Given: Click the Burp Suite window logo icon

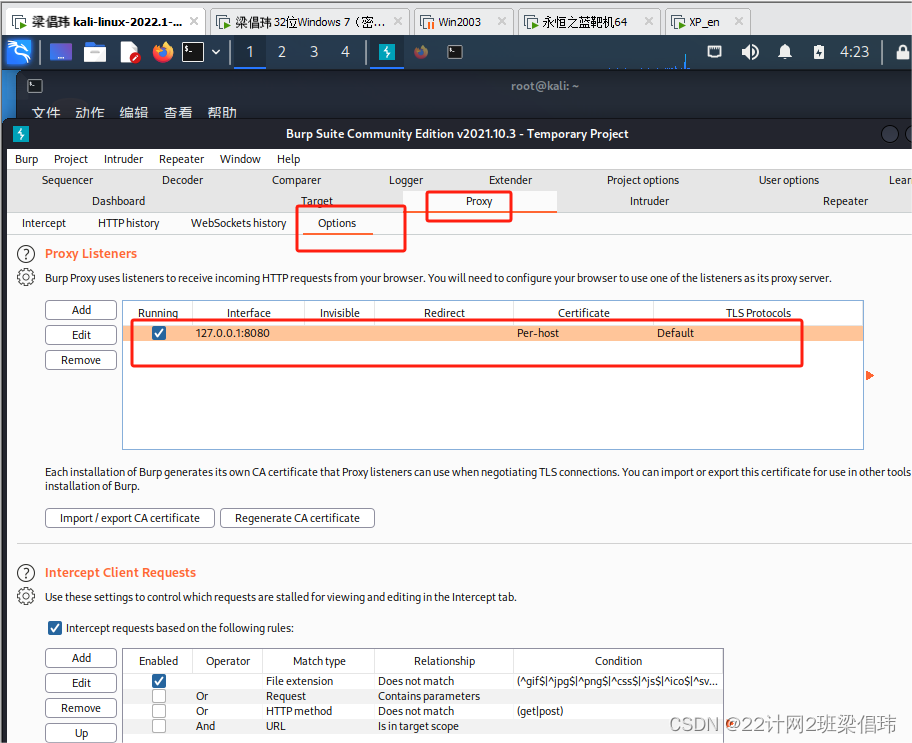Looking at the screenshot, I should (21, 134).
